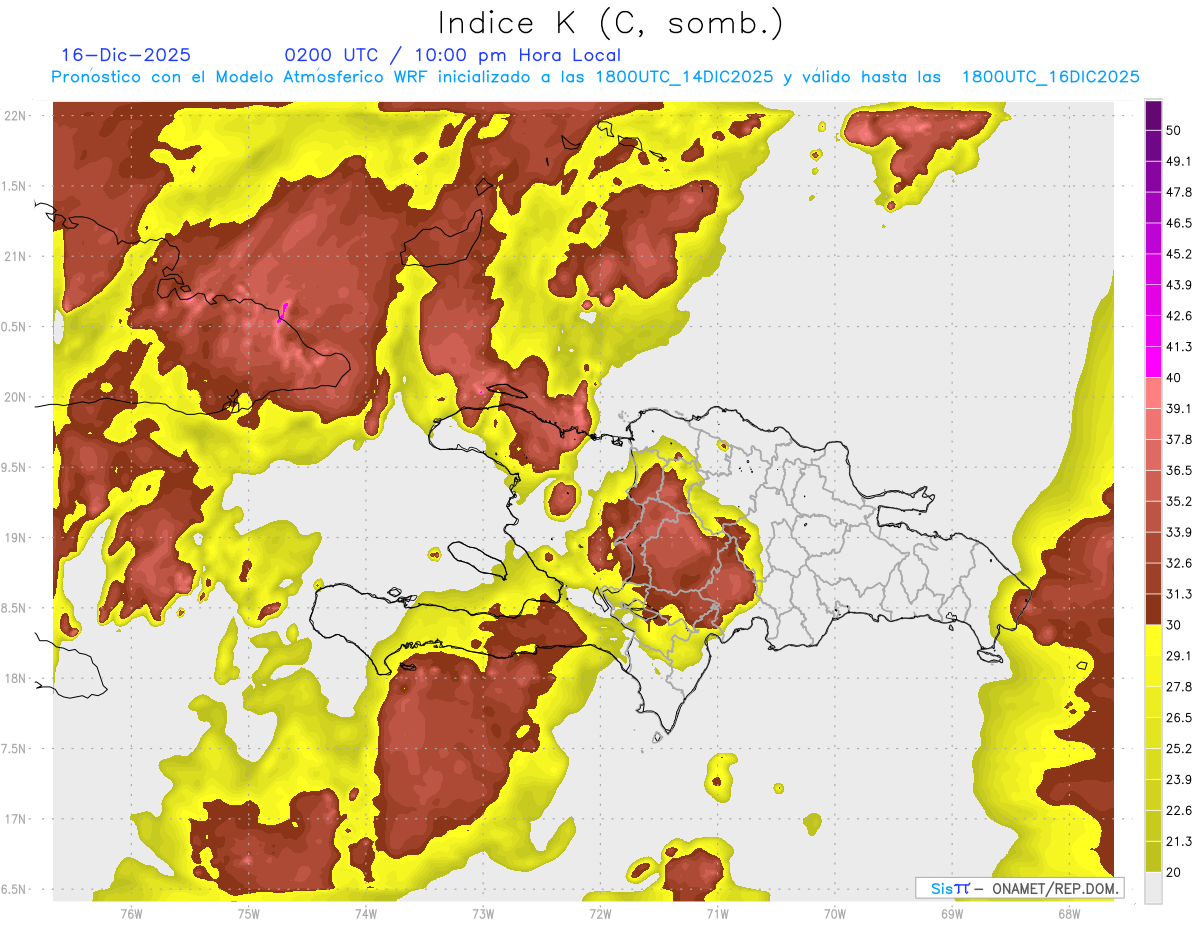
Task: Click the '75W' longitude label
Action: pos(249,914)
